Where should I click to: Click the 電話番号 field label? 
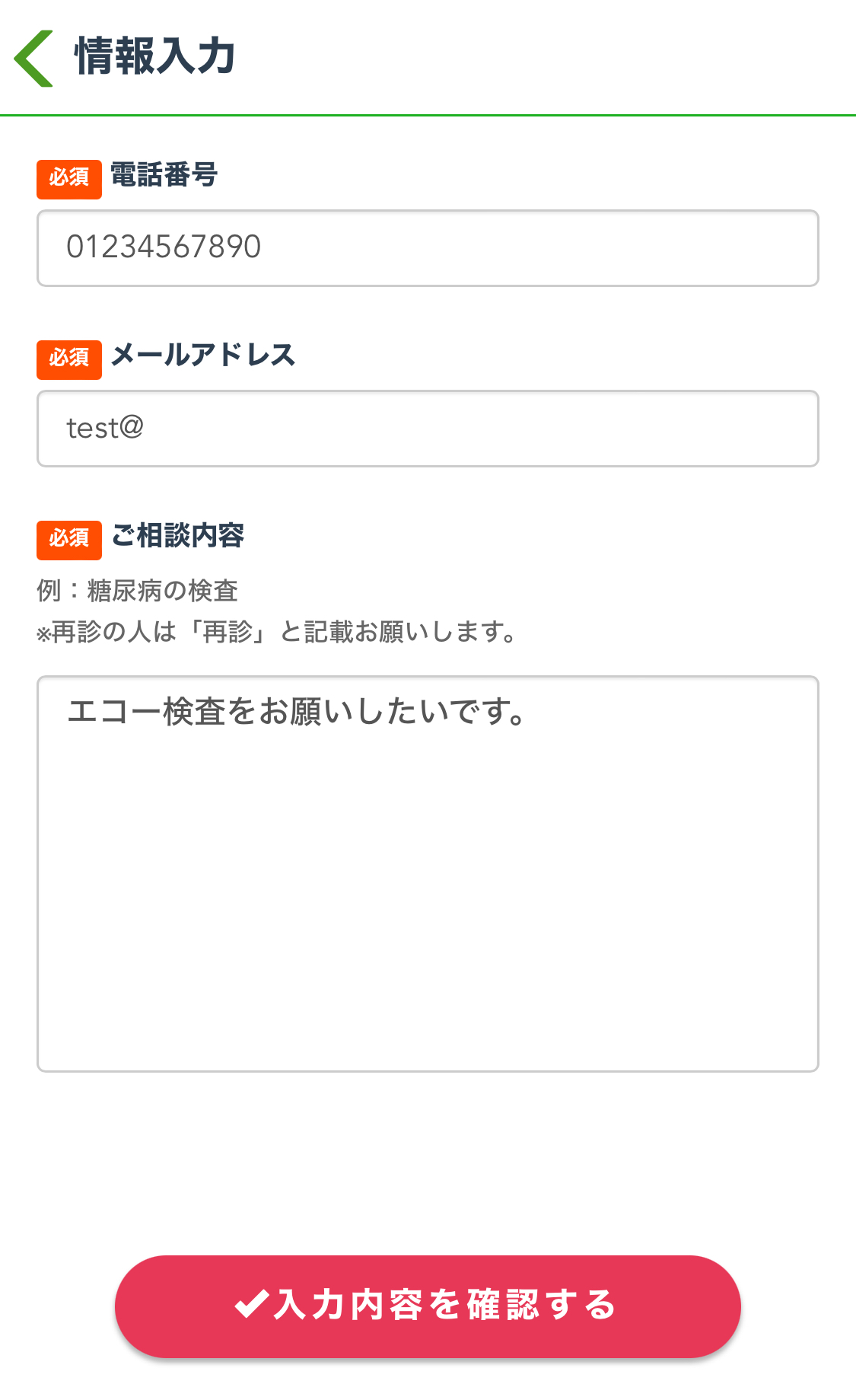click(163, 176)
